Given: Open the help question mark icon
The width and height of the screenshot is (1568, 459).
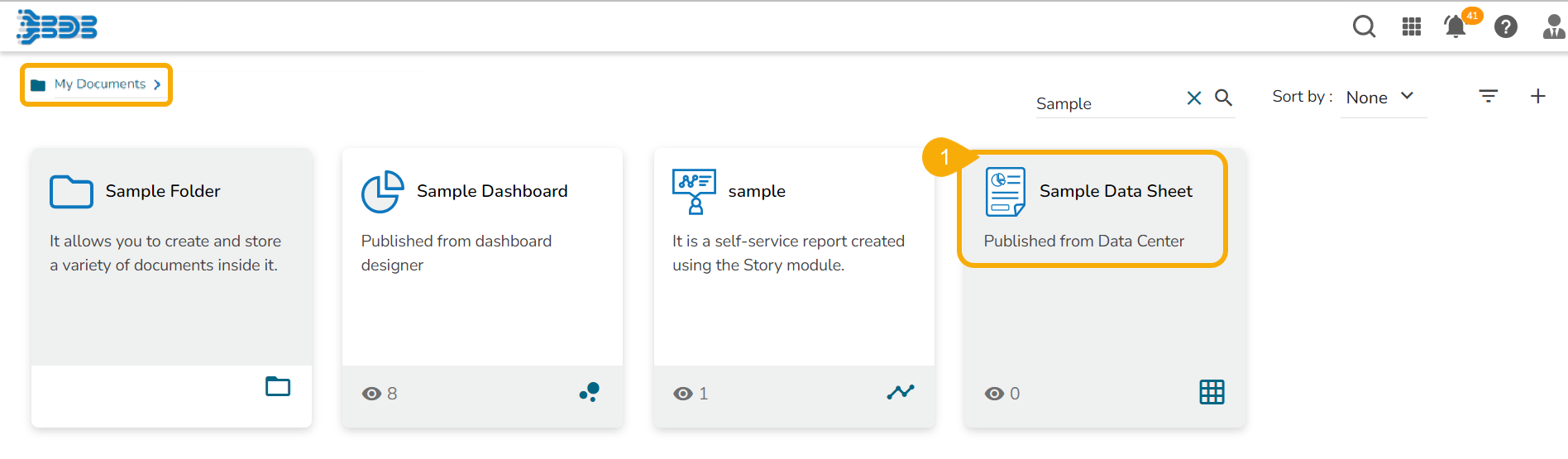Looking at the screenshot, I should [x=1505, y=27].
